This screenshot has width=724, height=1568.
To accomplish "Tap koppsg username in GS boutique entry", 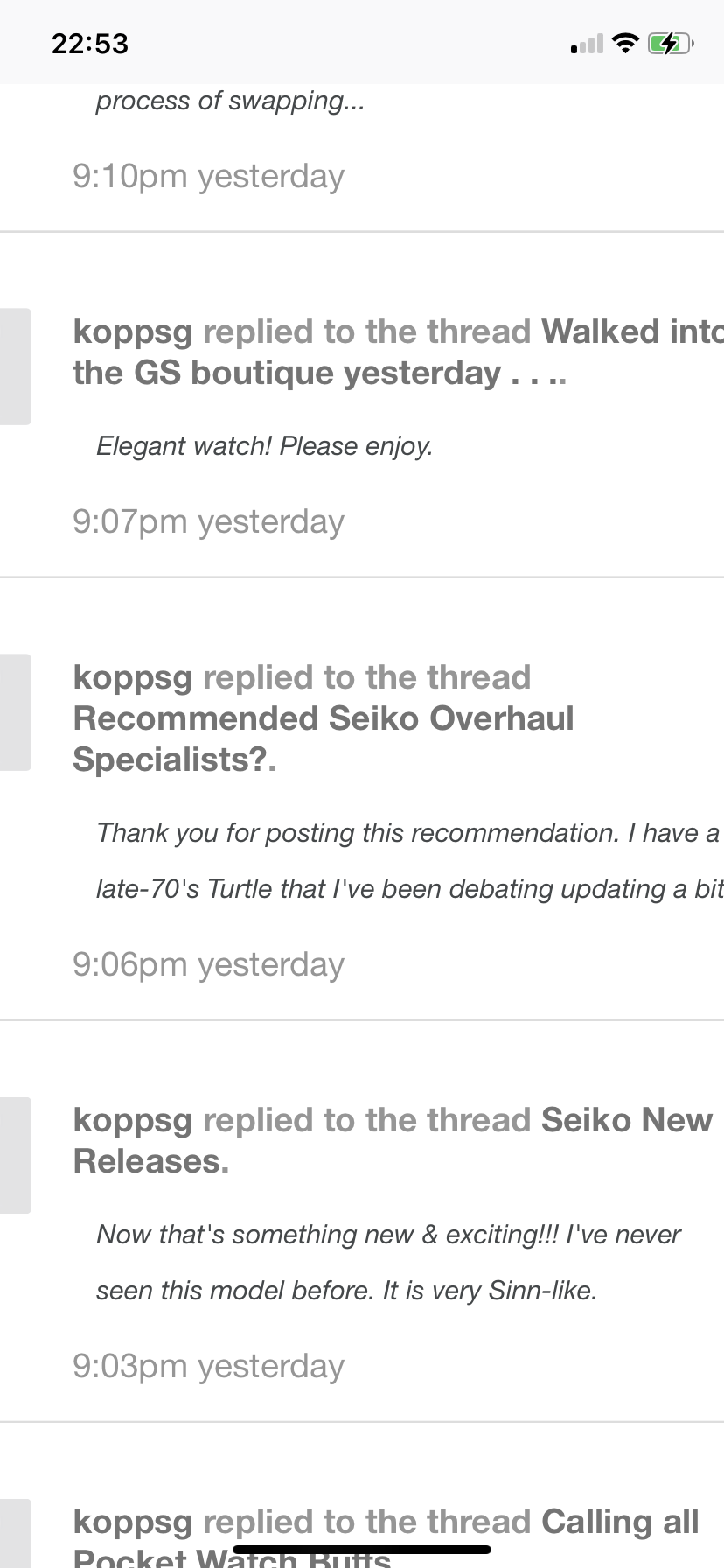I will 132,332.
